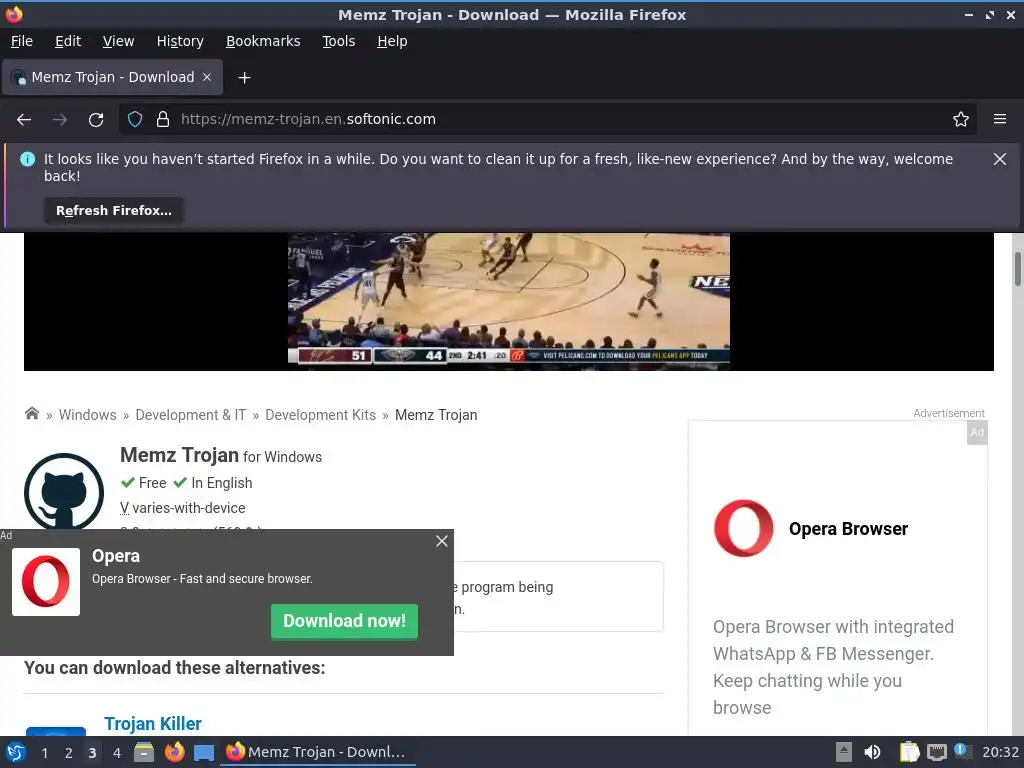Click the Memz Trojan GitHub cat logo
The image size is (1024, 768).
[64, 491]
